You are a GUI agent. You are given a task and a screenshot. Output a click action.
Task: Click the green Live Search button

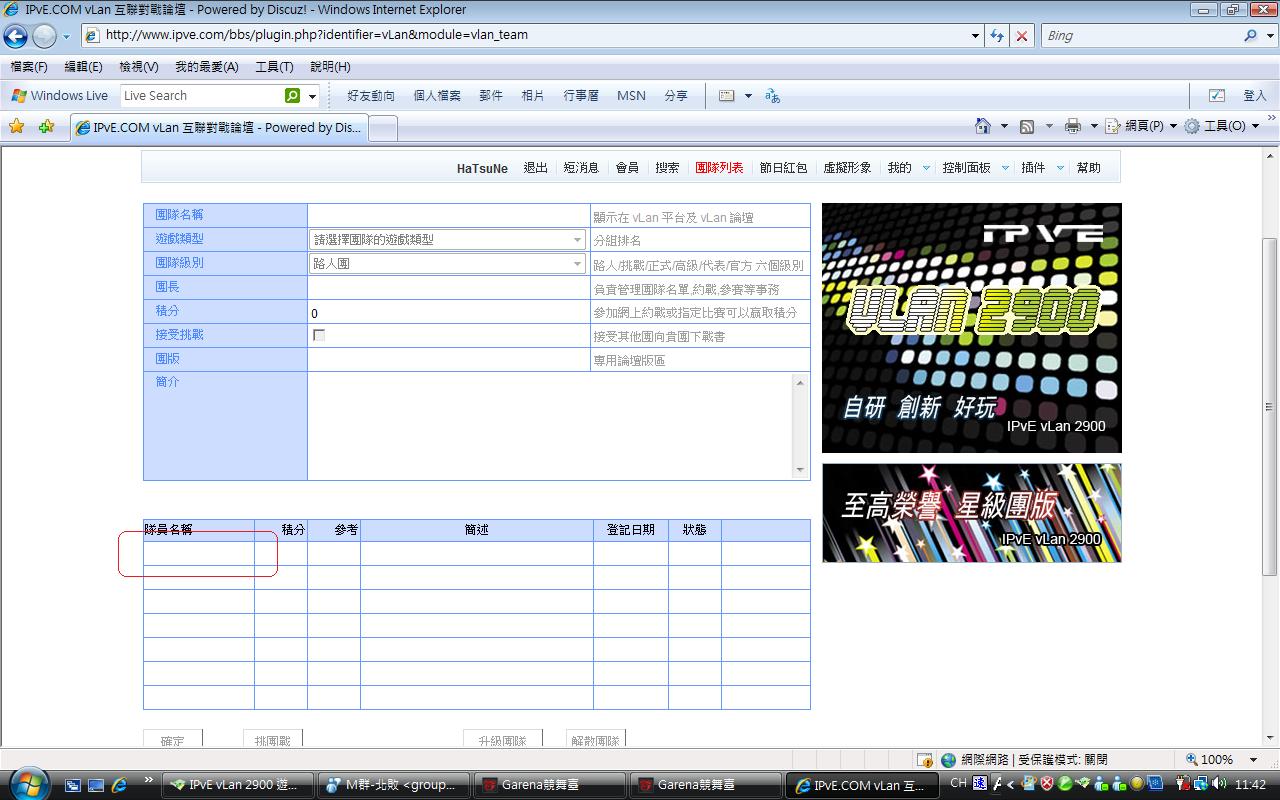pyautogui.click(x=292, y=96)
